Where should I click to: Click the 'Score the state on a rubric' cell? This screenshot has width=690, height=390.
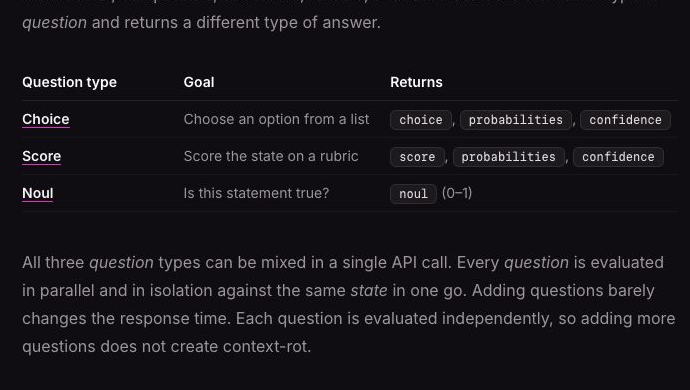pos(271,156)
